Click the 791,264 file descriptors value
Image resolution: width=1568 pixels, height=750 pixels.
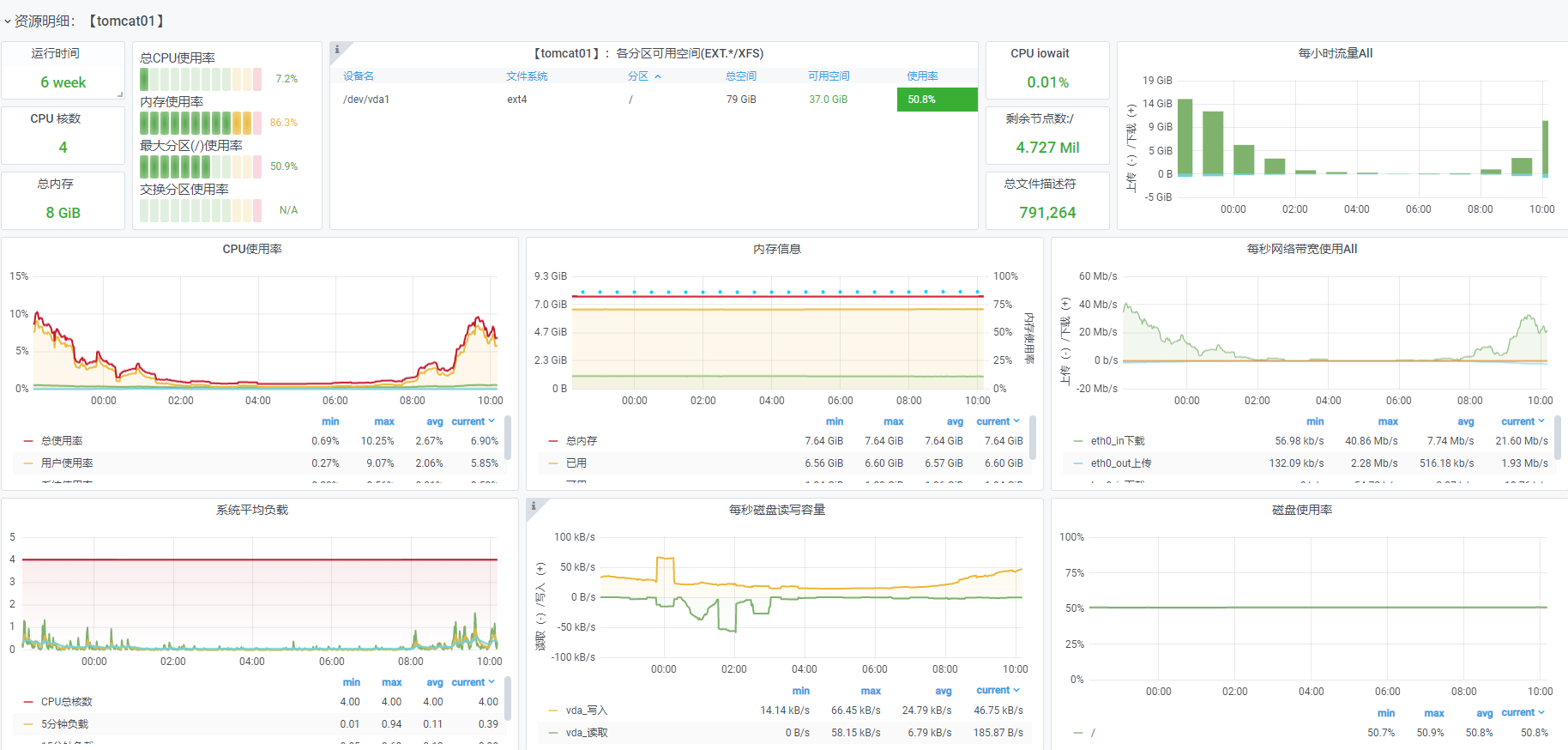[1047, 213]
